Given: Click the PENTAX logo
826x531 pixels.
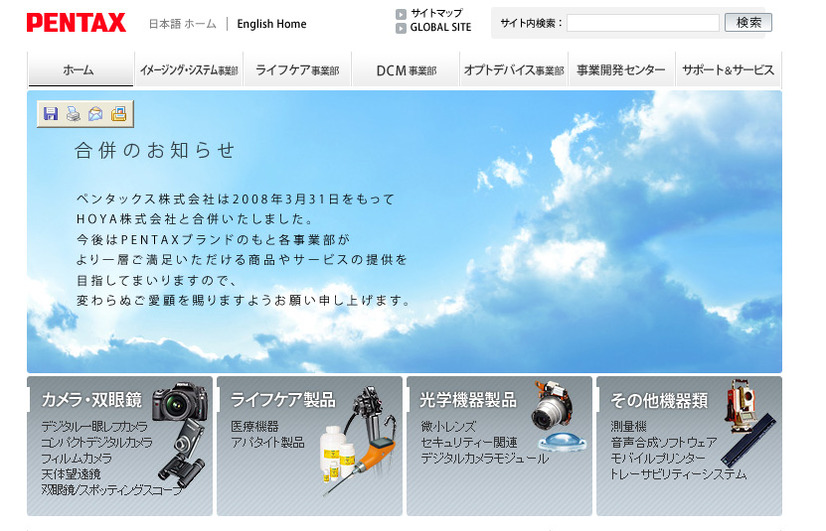Looking at the screenshot, I should coord(76,23).
